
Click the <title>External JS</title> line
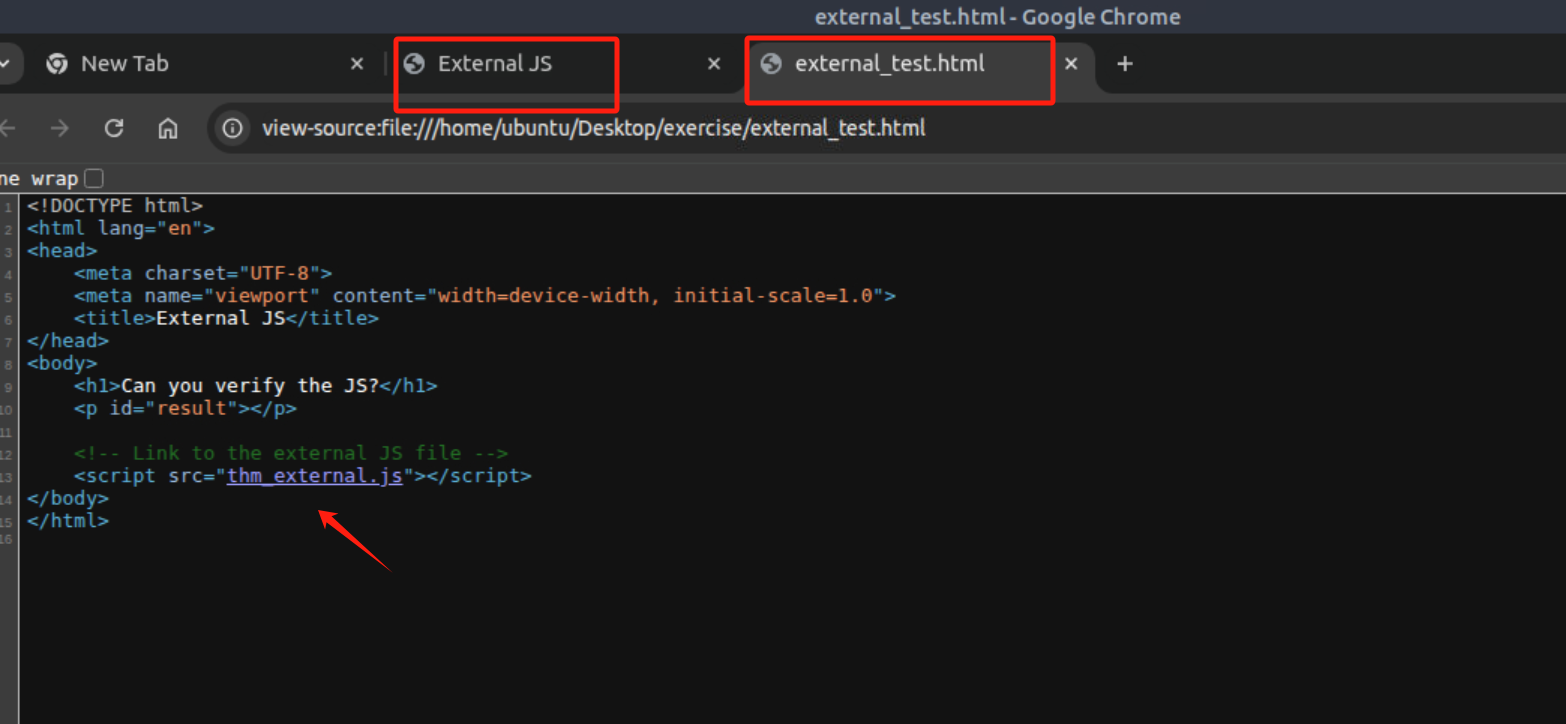[x=227, y=318]
